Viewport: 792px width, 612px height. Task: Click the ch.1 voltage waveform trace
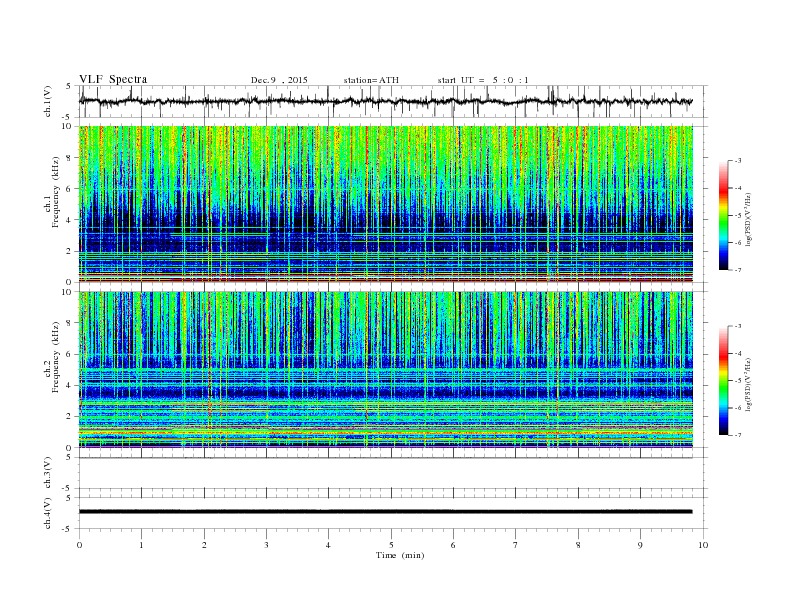point(385,101)
